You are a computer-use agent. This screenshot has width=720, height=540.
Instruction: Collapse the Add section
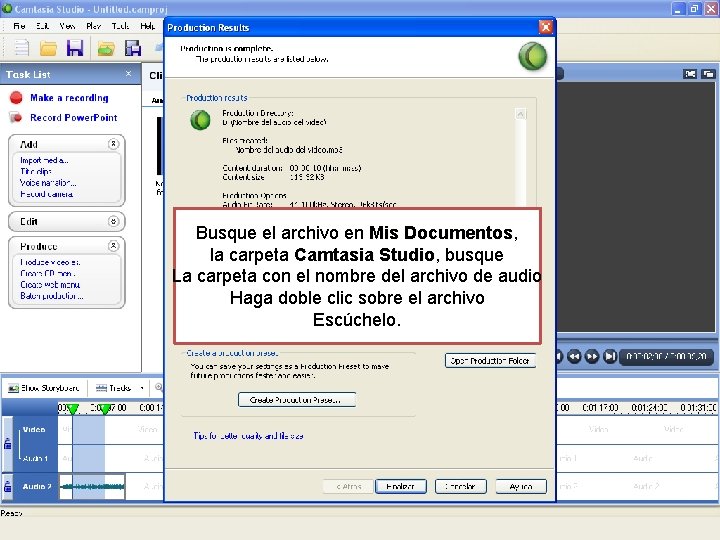[x=113, y=144]
